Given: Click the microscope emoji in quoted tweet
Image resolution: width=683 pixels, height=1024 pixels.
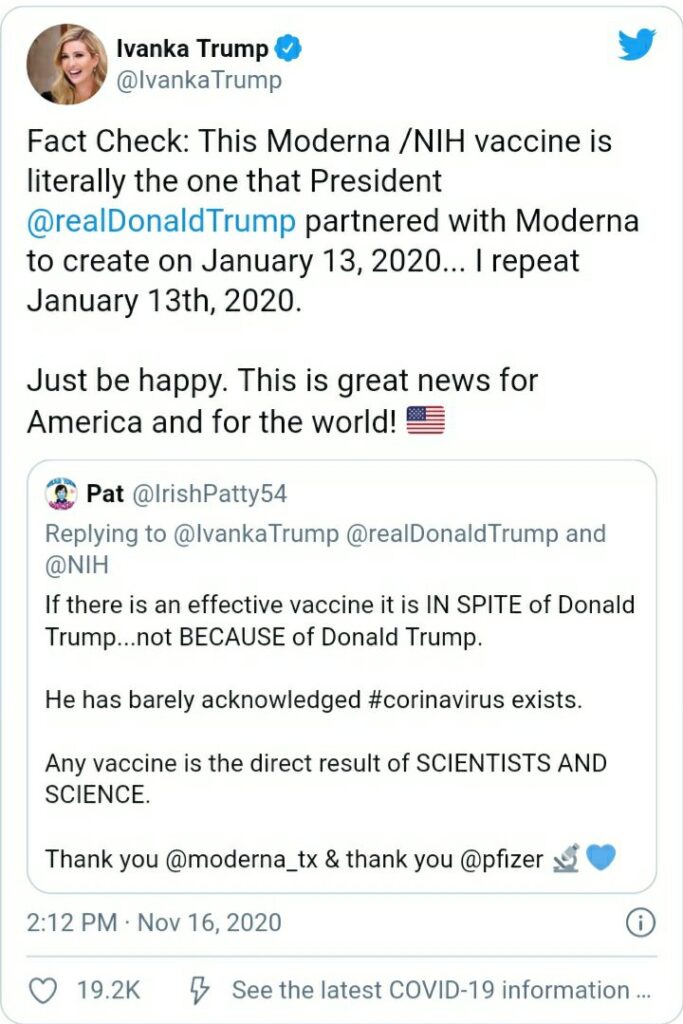Looking at the screenshot, I should [566, 858].
